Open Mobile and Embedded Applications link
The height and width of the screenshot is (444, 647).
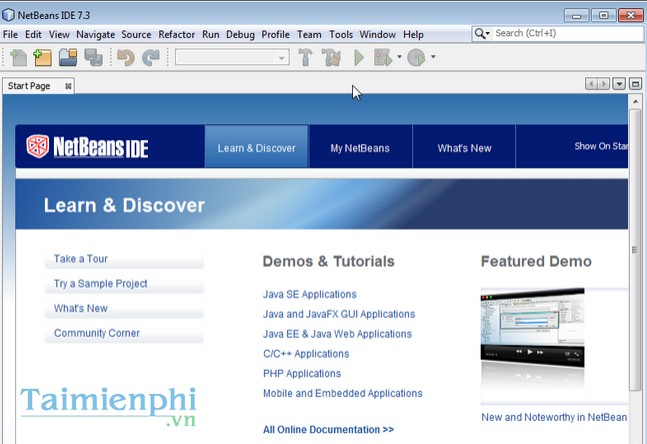pyautogui.click(x=342, y=393)
